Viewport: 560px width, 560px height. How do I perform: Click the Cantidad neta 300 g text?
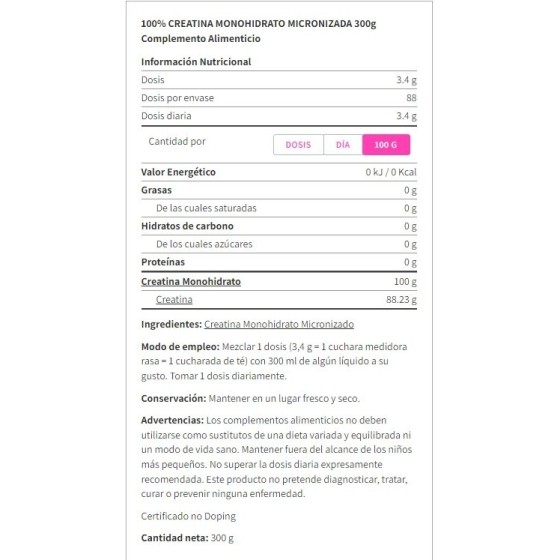tap(188, 538)
